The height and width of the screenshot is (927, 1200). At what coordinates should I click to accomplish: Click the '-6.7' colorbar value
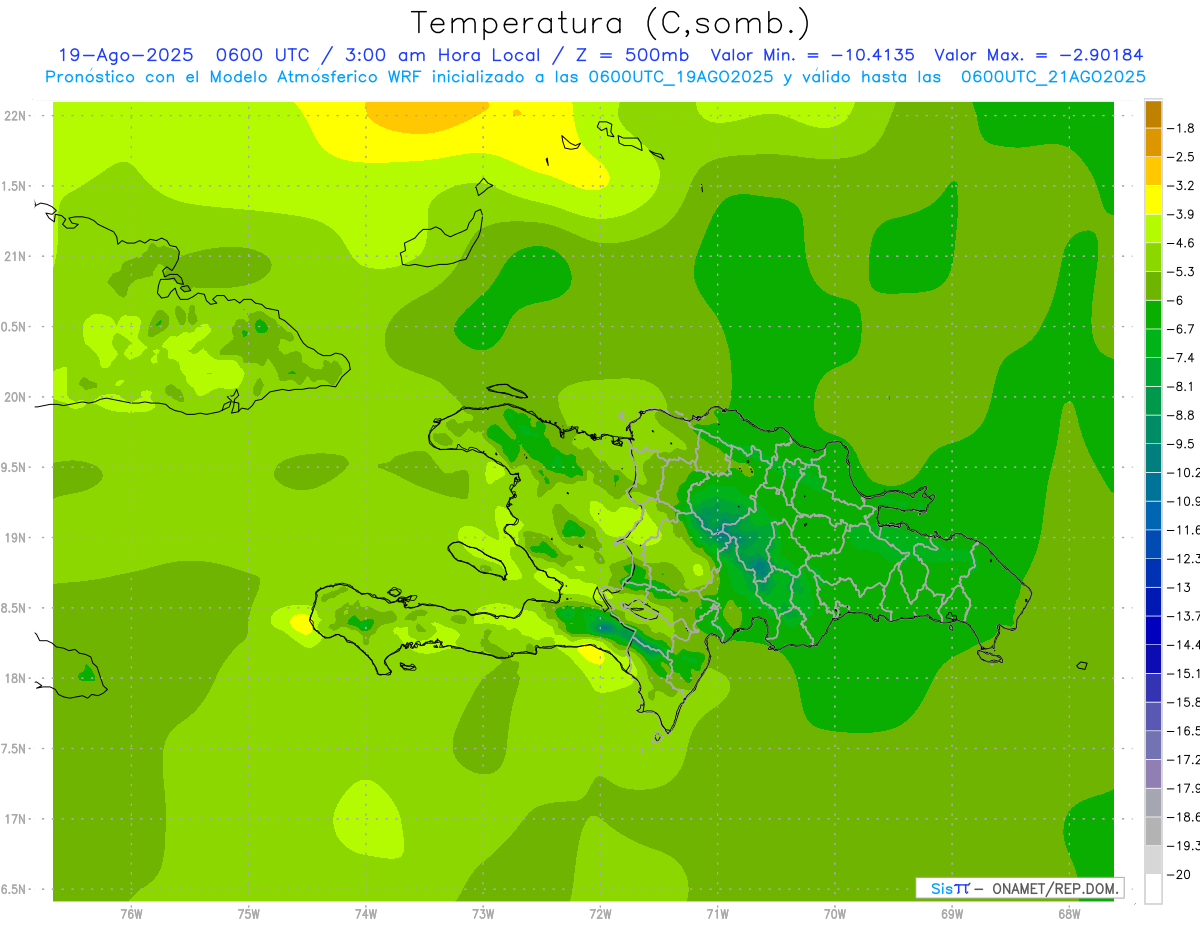(x=1183, y=329)
